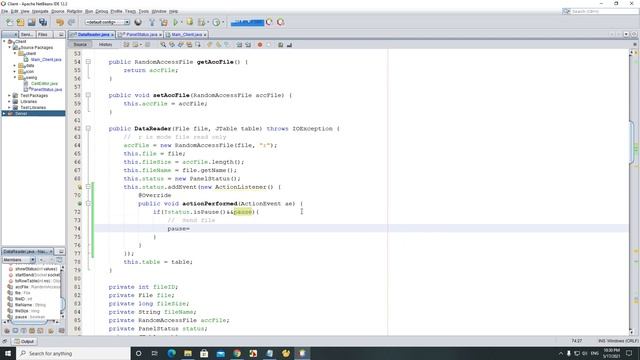Click the Debug Project icon

click(190, 22)
